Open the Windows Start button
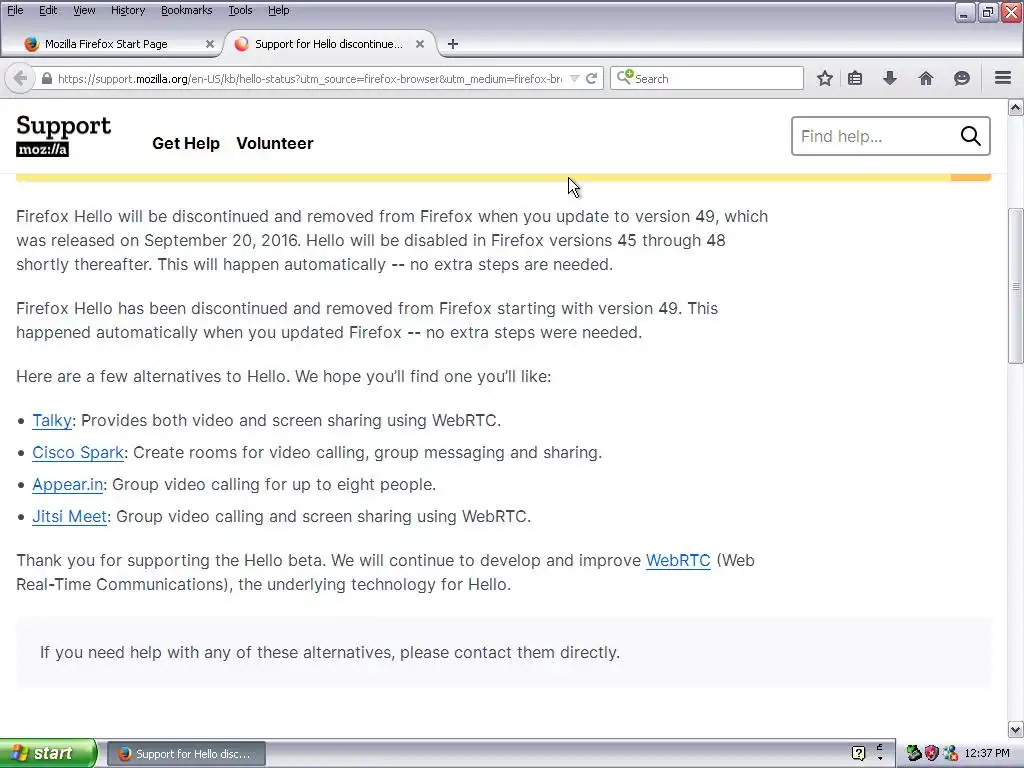The height and width of the screenshot is (768, 1024). [x=48, y=754]
